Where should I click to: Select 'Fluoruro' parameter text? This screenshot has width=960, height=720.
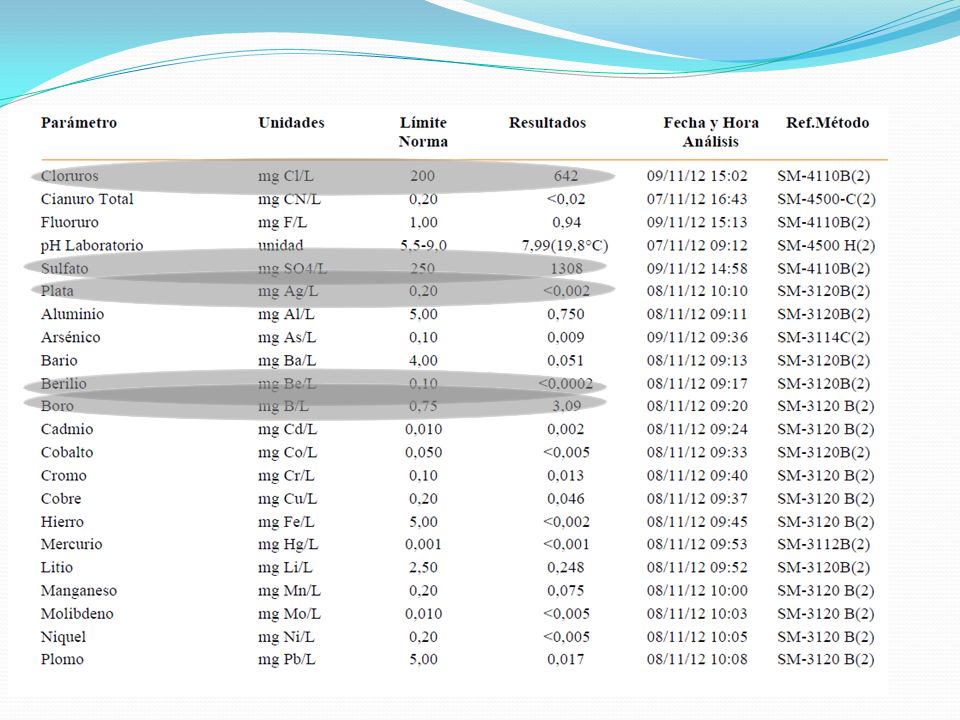pyautogui.click(x=69, y=222)
